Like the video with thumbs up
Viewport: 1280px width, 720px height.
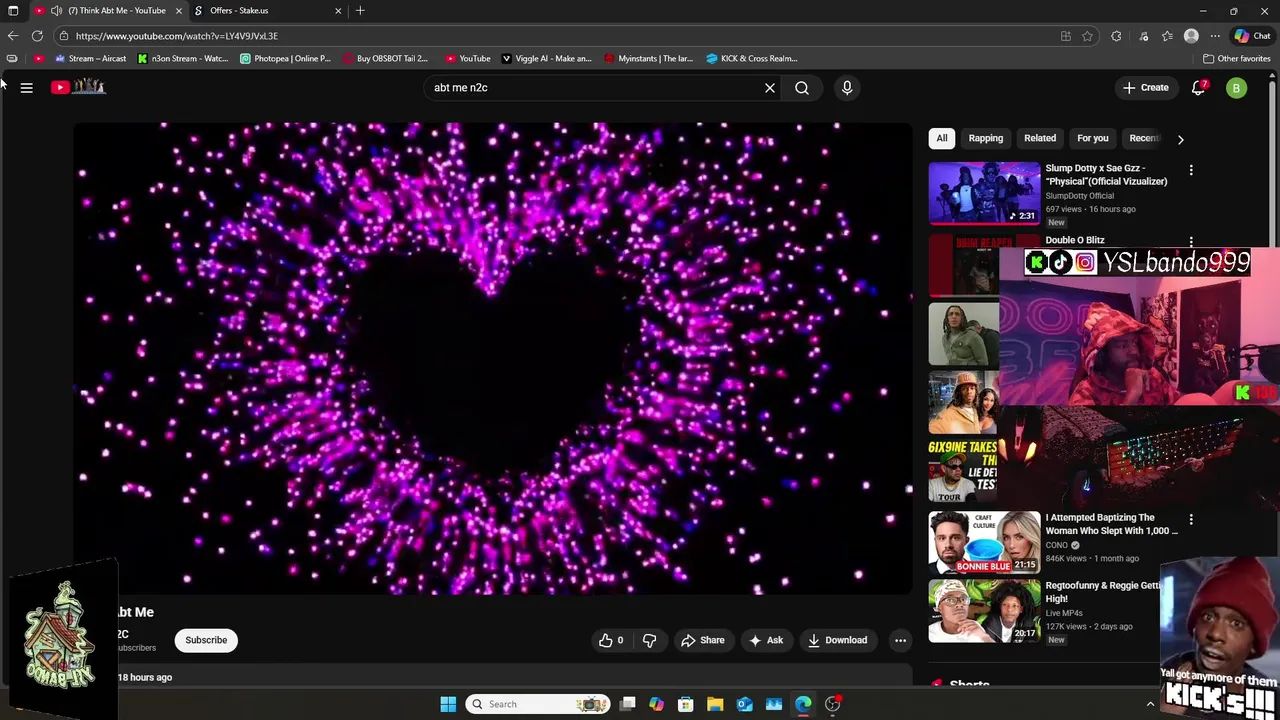point(611,640)
